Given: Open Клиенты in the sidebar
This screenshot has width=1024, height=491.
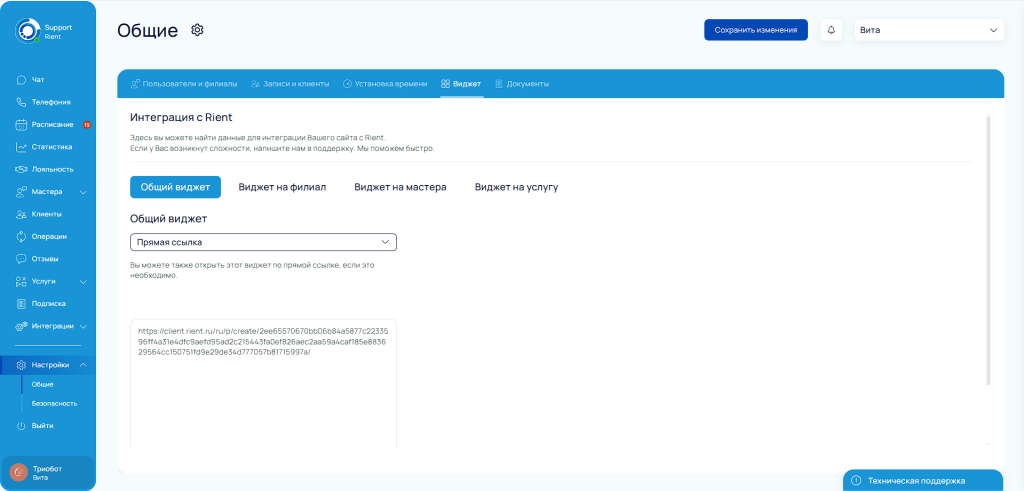Looking at the screenshot, I should point(47,214).
